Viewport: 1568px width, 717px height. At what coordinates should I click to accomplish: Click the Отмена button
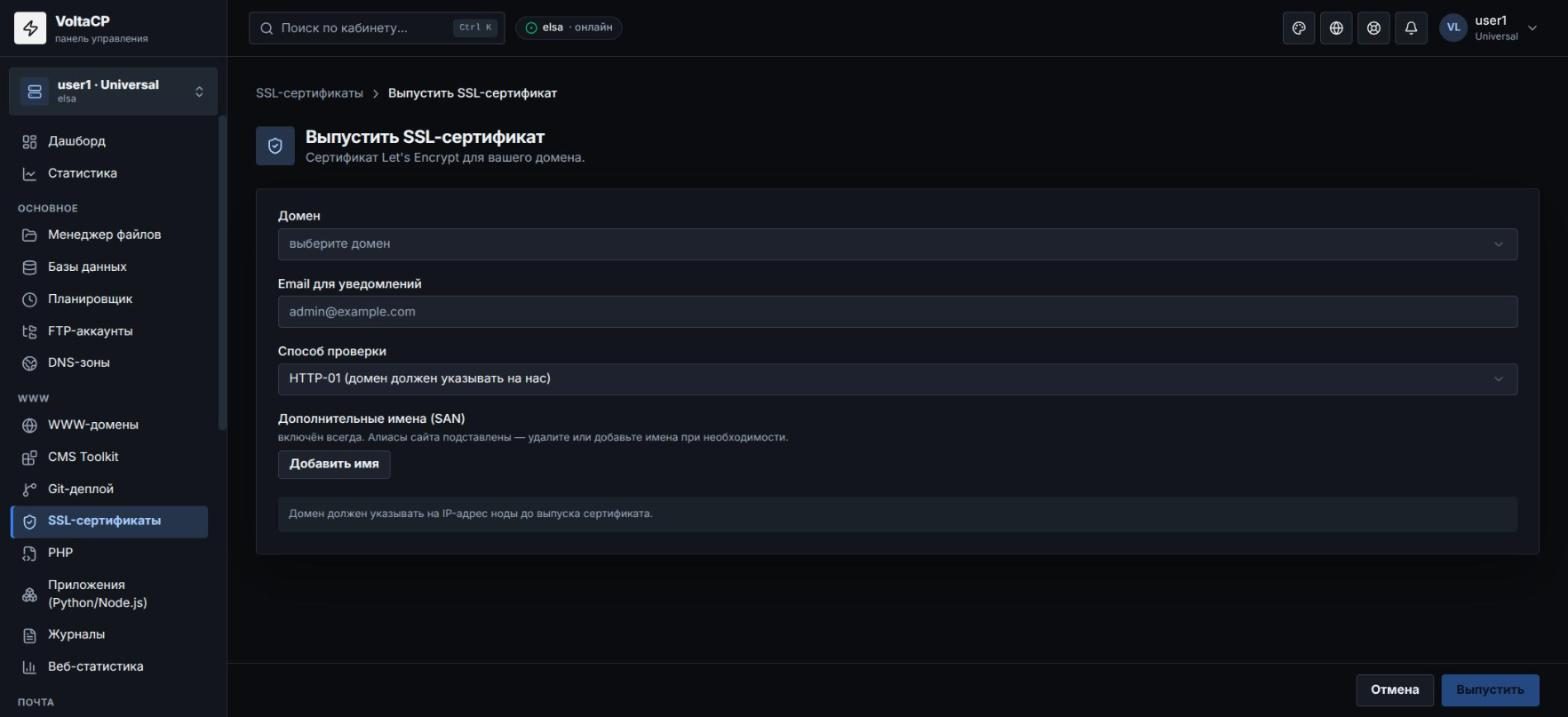[1394, 690]
